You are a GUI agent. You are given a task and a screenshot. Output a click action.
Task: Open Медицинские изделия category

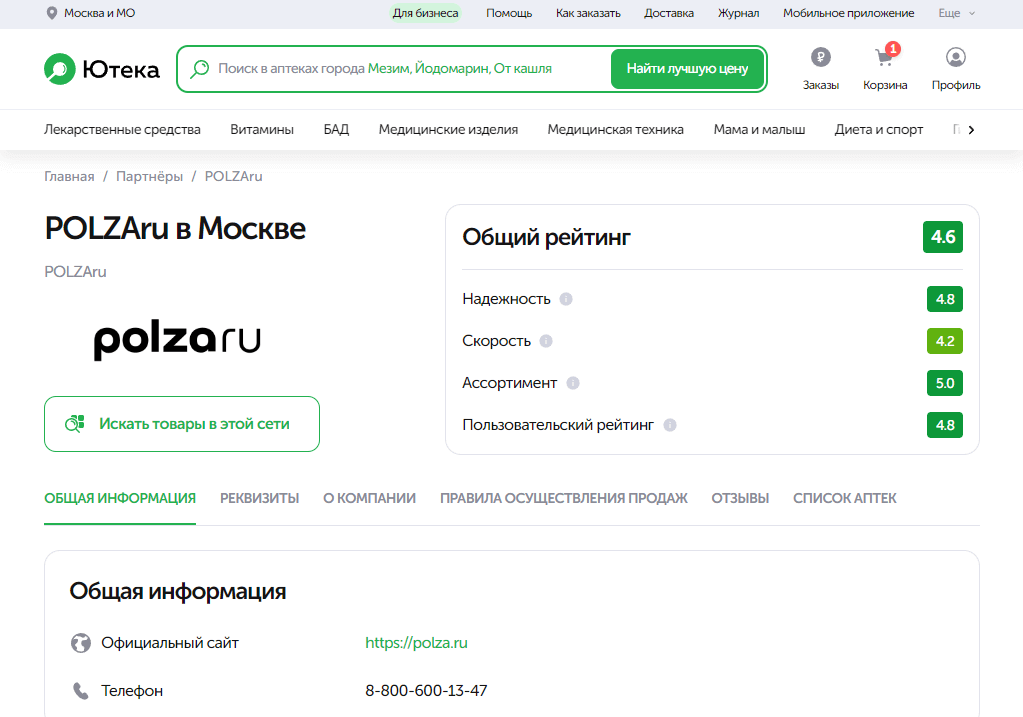pyautogui.click(x=448, y=130)
